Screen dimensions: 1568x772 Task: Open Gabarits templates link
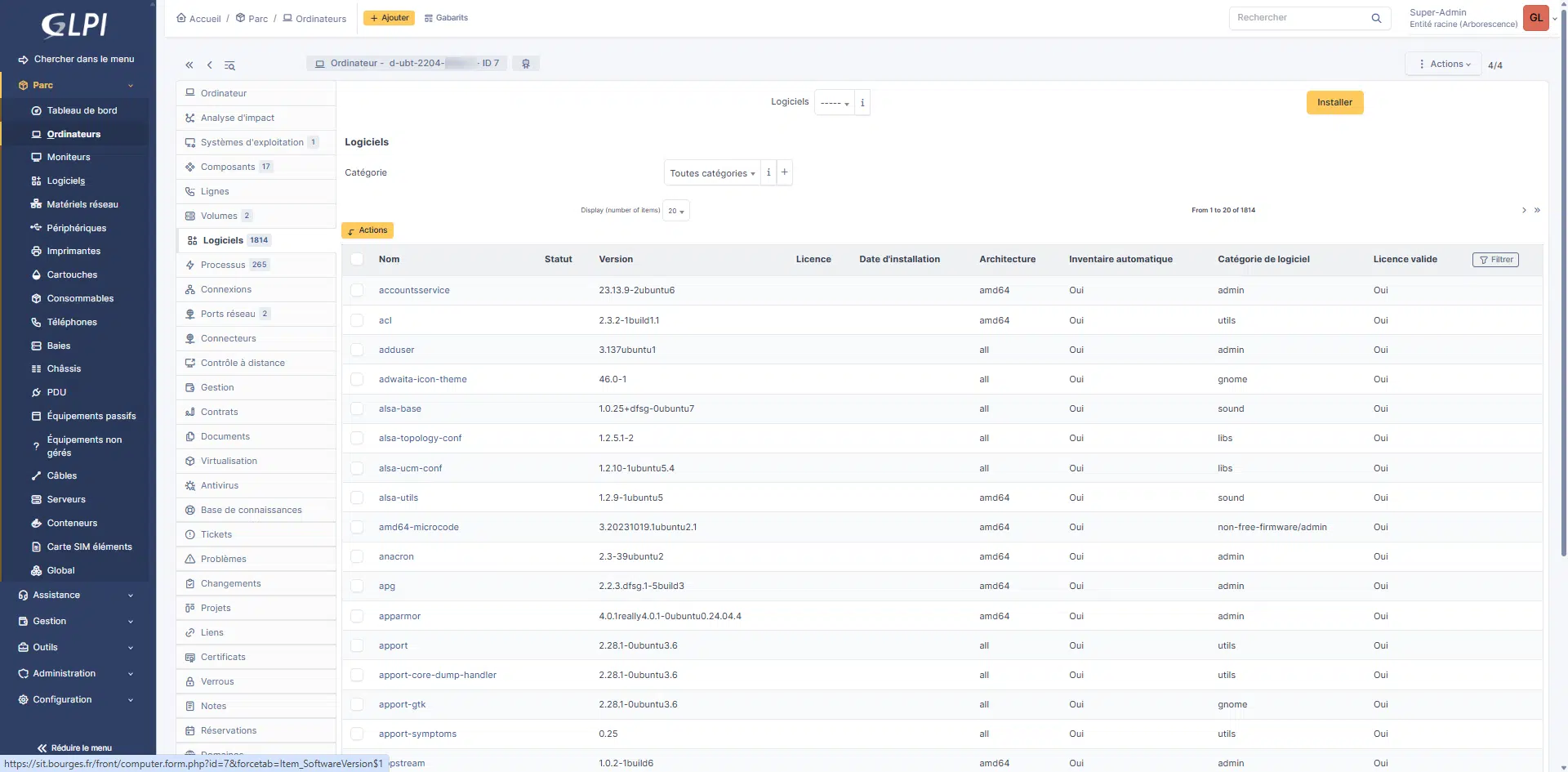click(446, 18)
